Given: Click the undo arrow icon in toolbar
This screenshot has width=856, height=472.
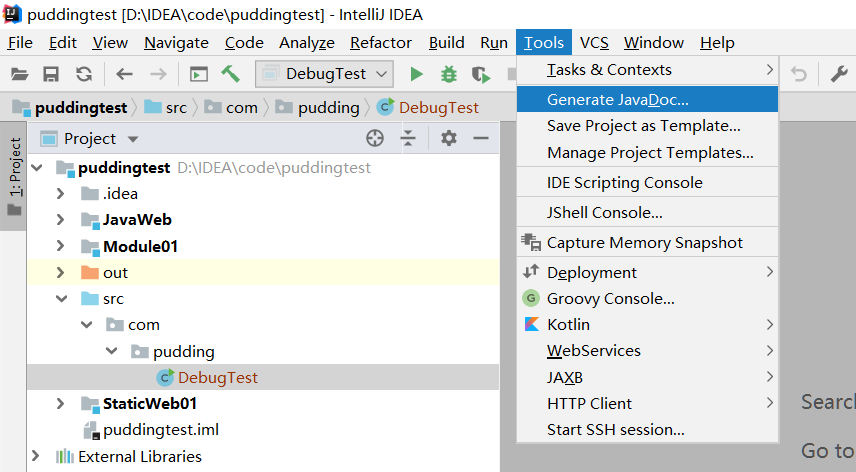Looking at the screenshot, I should [x=799, y=74].
